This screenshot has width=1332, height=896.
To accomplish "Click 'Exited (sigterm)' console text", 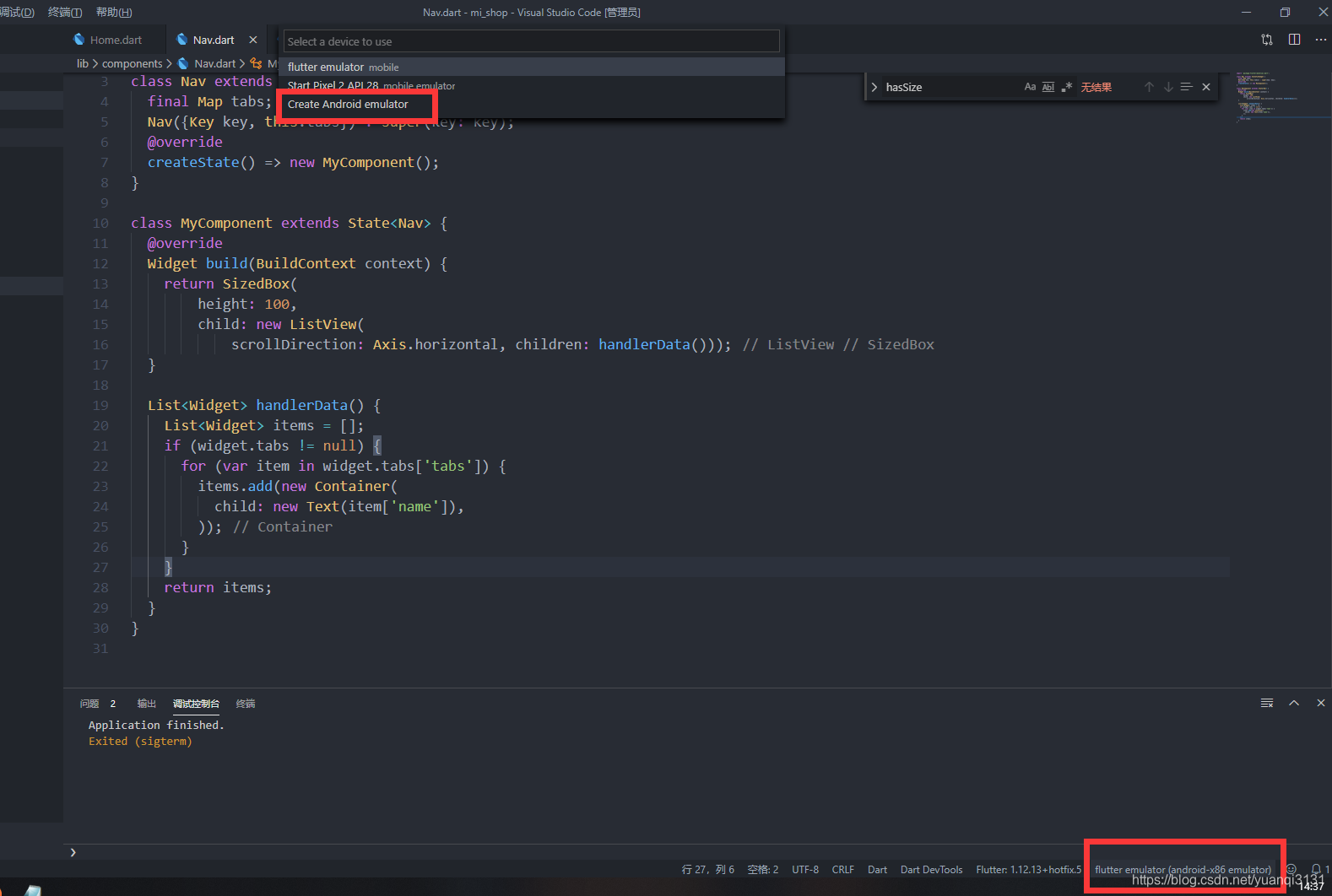I will pyautogui.click(x=140, y=741).
